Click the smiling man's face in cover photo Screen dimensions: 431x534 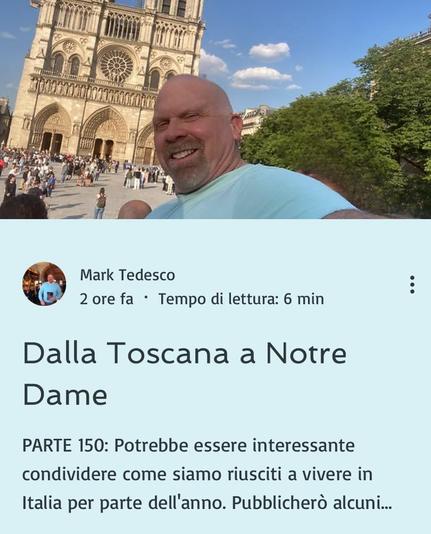[x=190, y=133]
